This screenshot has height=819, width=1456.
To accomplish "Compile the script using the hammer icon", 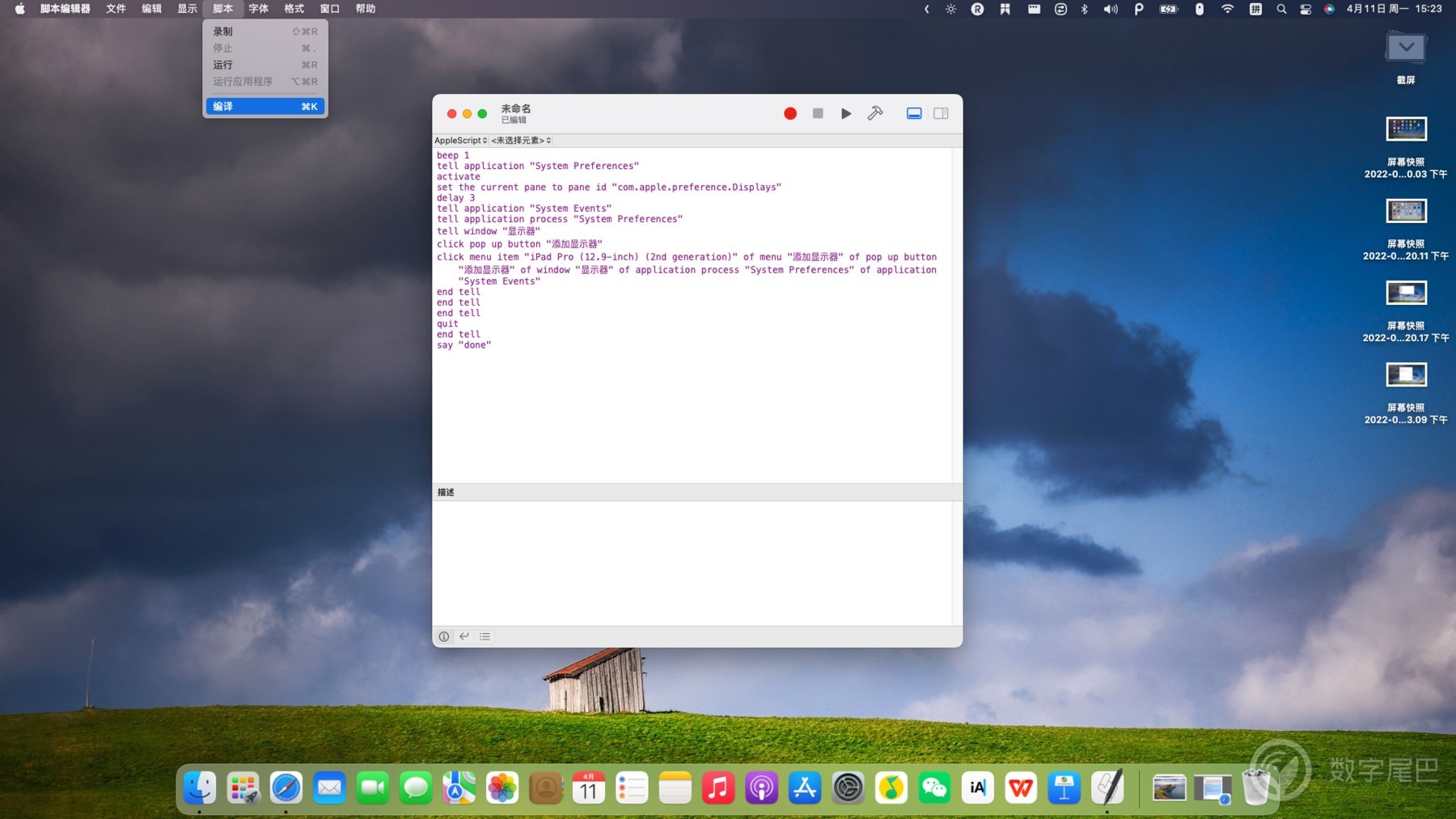I will pos(875,114).
